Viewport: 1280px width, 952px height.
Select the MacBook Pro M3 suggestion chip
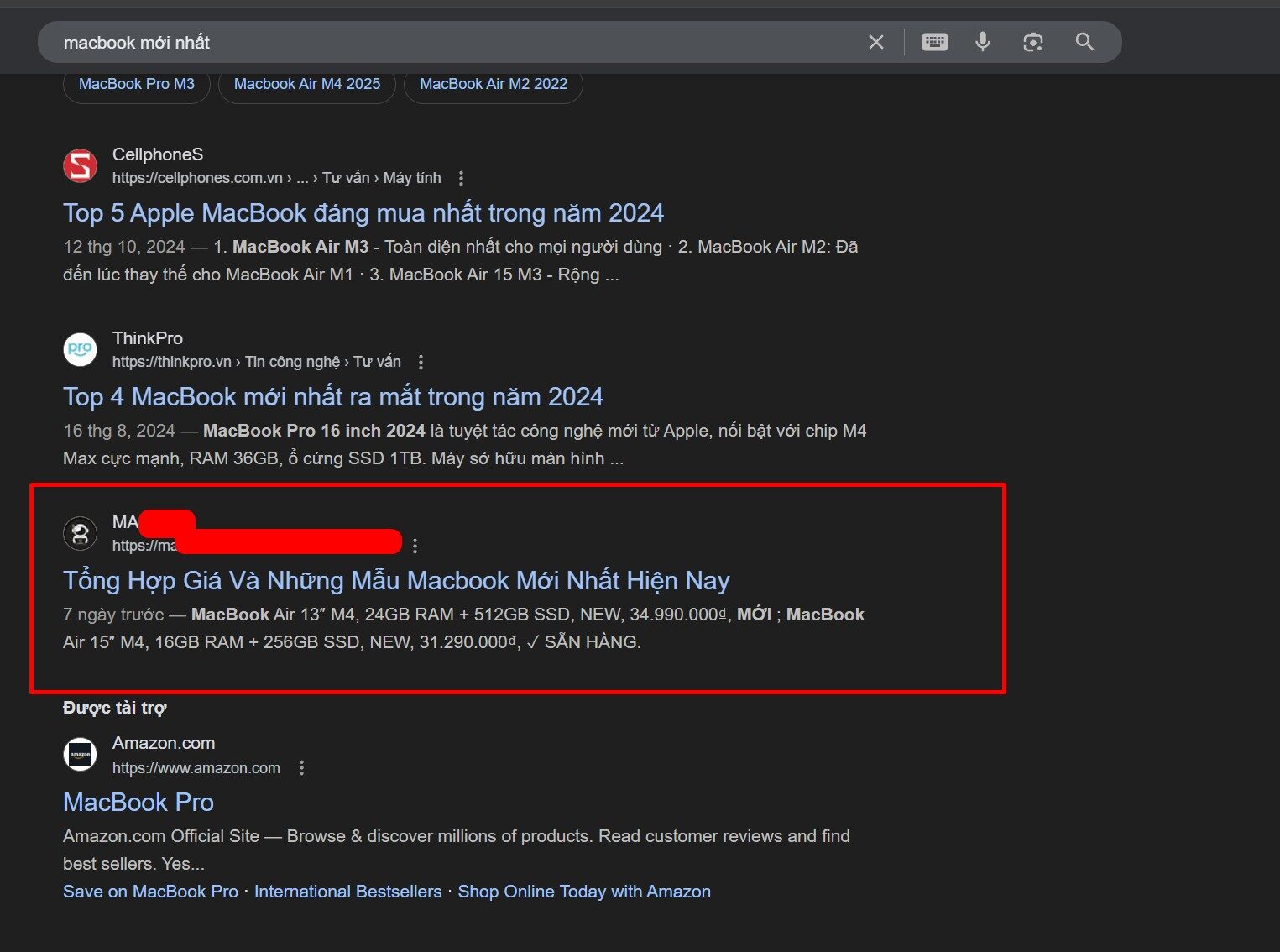(137, 84)
